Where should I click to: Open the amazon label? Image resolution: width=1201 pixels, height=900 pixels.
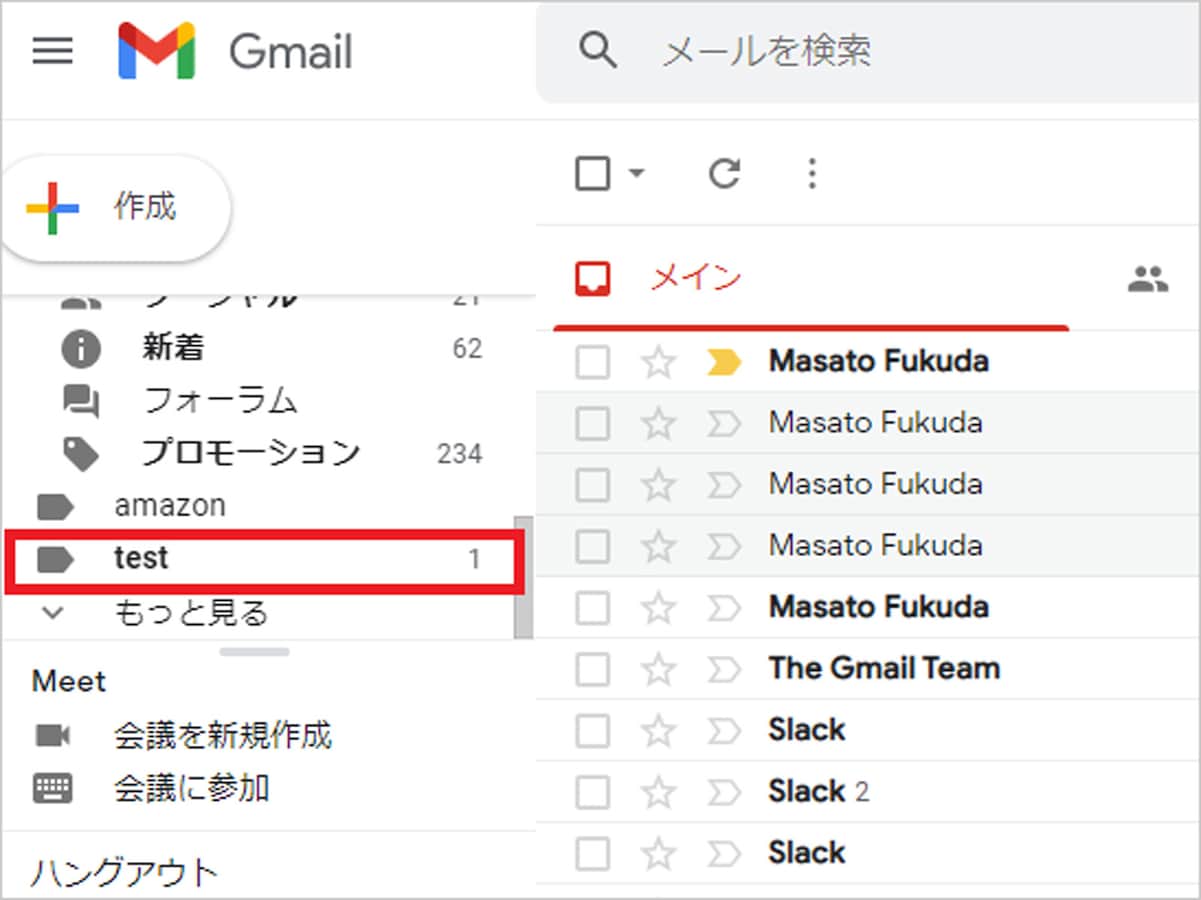(x=170, y=506)
